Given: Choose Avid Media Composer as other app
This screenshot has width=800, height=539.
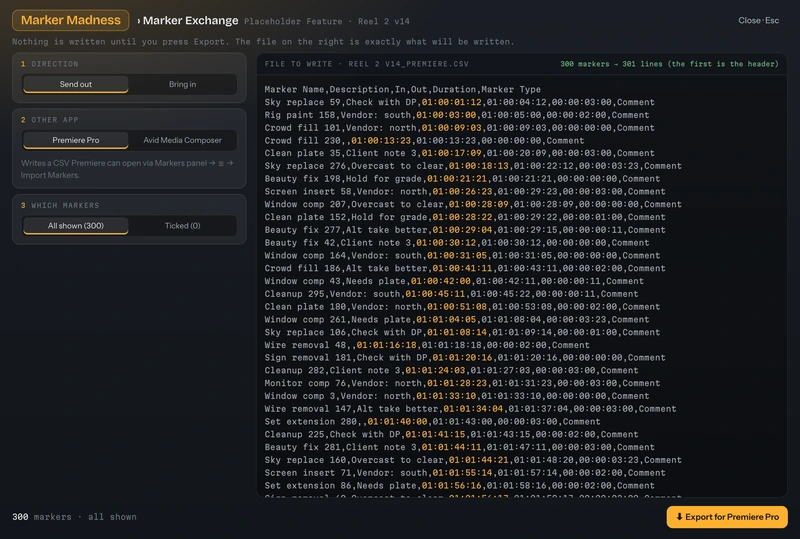Looking at the screenshot, I should 182,140.
